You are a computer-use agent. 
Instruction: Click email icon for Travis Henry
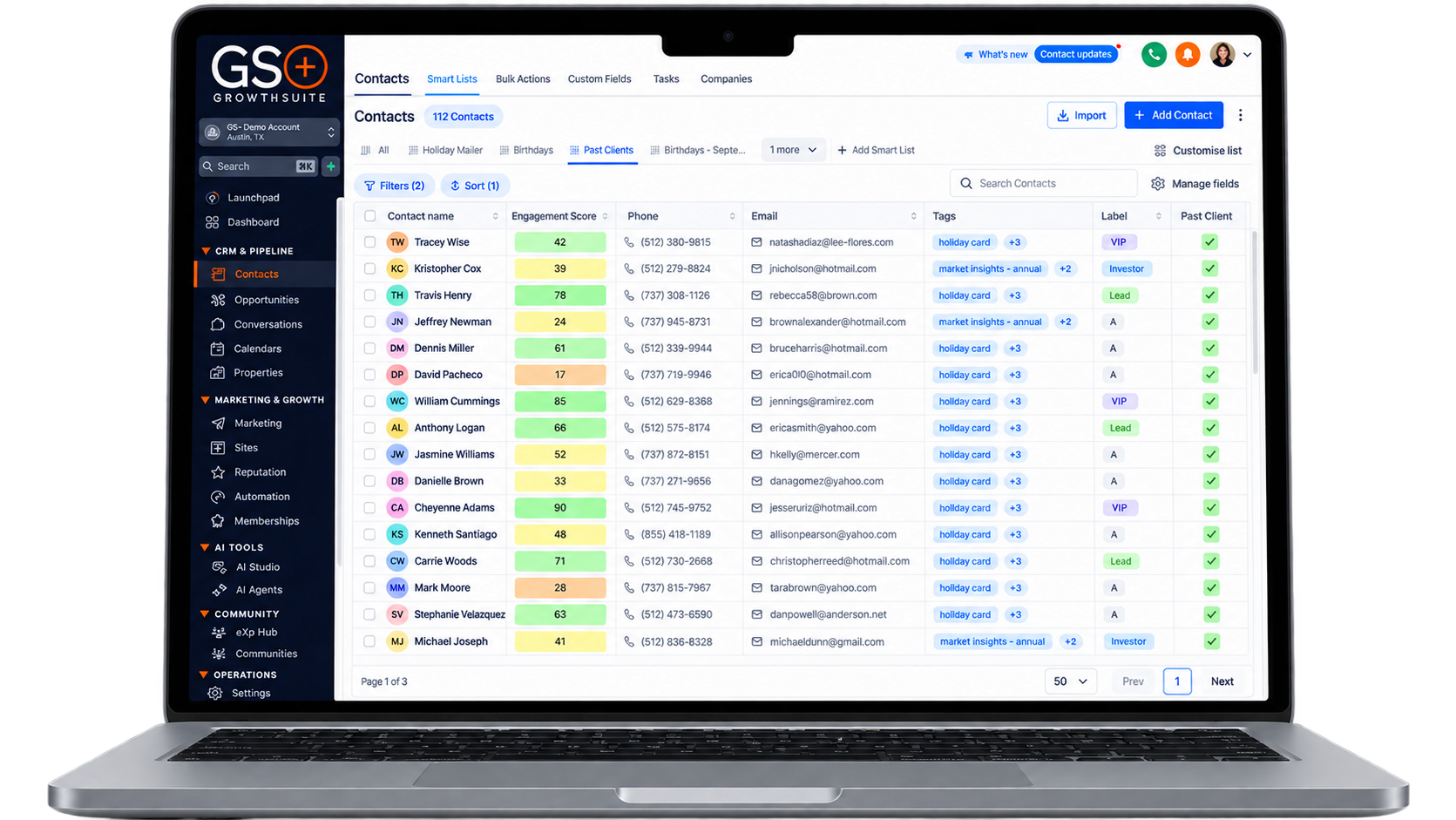(756, 295)
